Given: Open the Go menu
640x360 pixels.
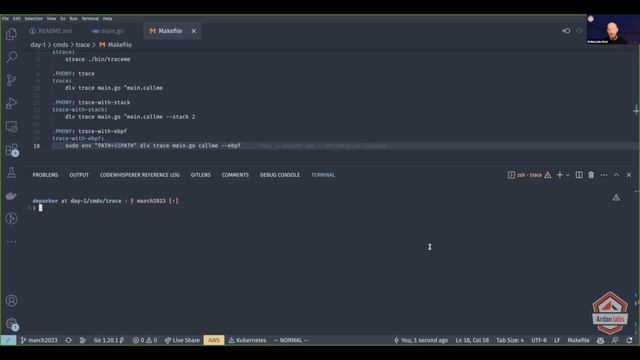Looking at the screenshot, I should tap(63, 18).
